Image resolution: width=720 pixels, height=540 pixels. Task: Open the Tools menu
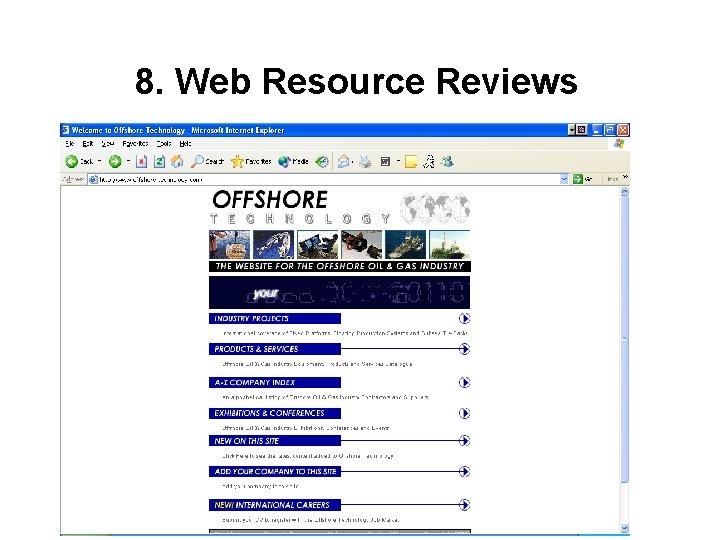(164, 144)
